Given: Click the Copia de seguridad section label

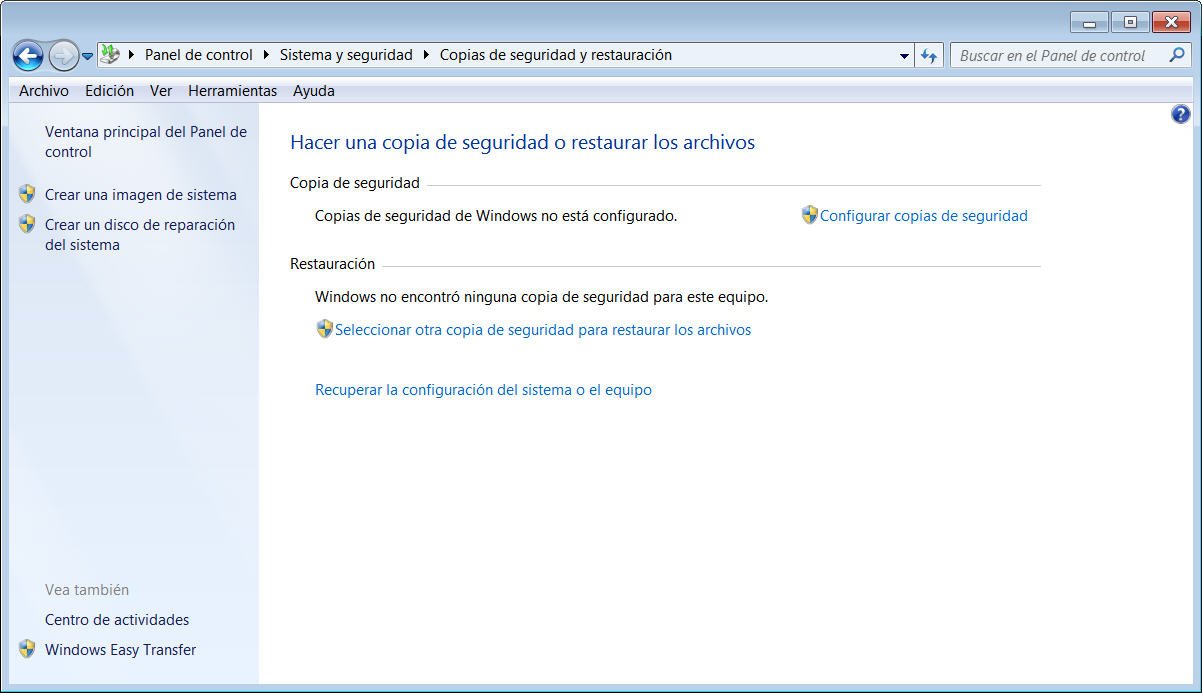Looking at the screenshot, I should click(355, 183).
